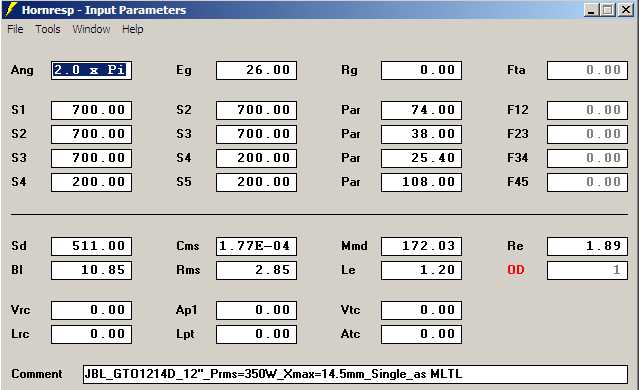Open the Tools menu

coord(48,29)
